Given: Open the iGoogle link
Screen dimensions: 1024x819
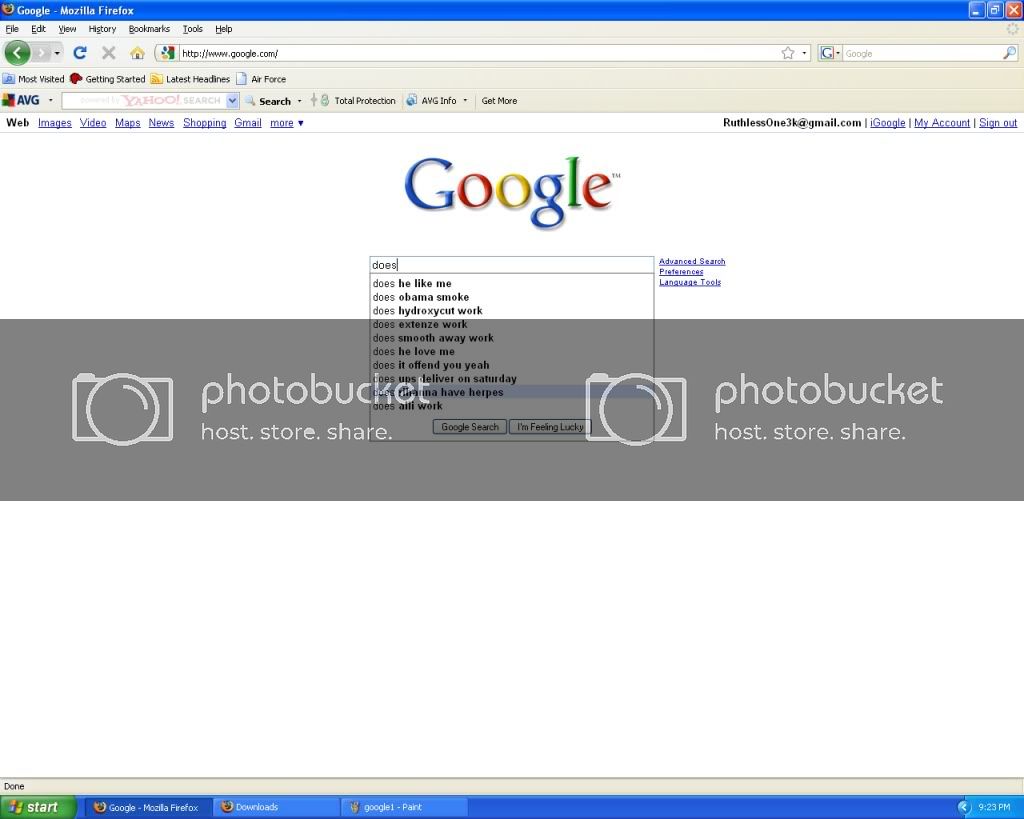Looking at the screenshot, I should tap(888, 123).
